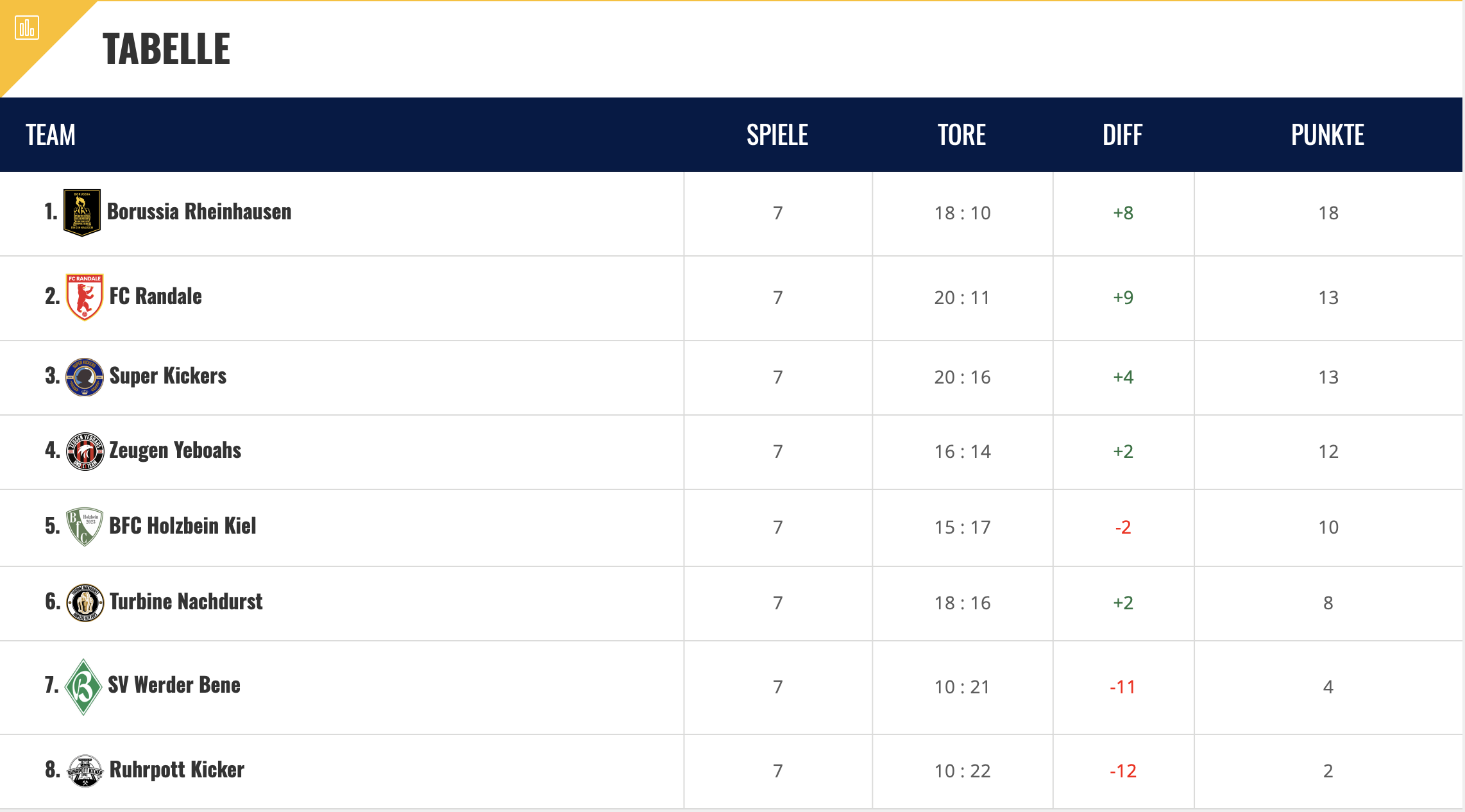The width and height of the screenshot is (1465, 812).
Task: Click the SPIELE column header
Action: tap(777, 135)
